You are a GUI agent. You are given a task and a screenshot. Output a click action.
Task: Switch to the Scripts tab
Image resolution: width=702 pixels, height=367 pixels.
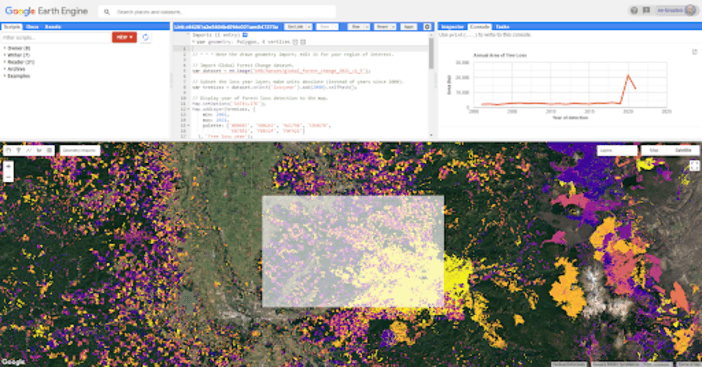point(12,27)
